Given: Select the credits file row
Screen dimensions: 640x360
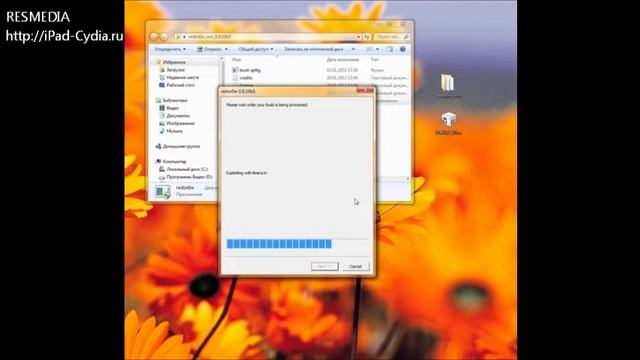Looking at the screenshot, I should (320, 78).
